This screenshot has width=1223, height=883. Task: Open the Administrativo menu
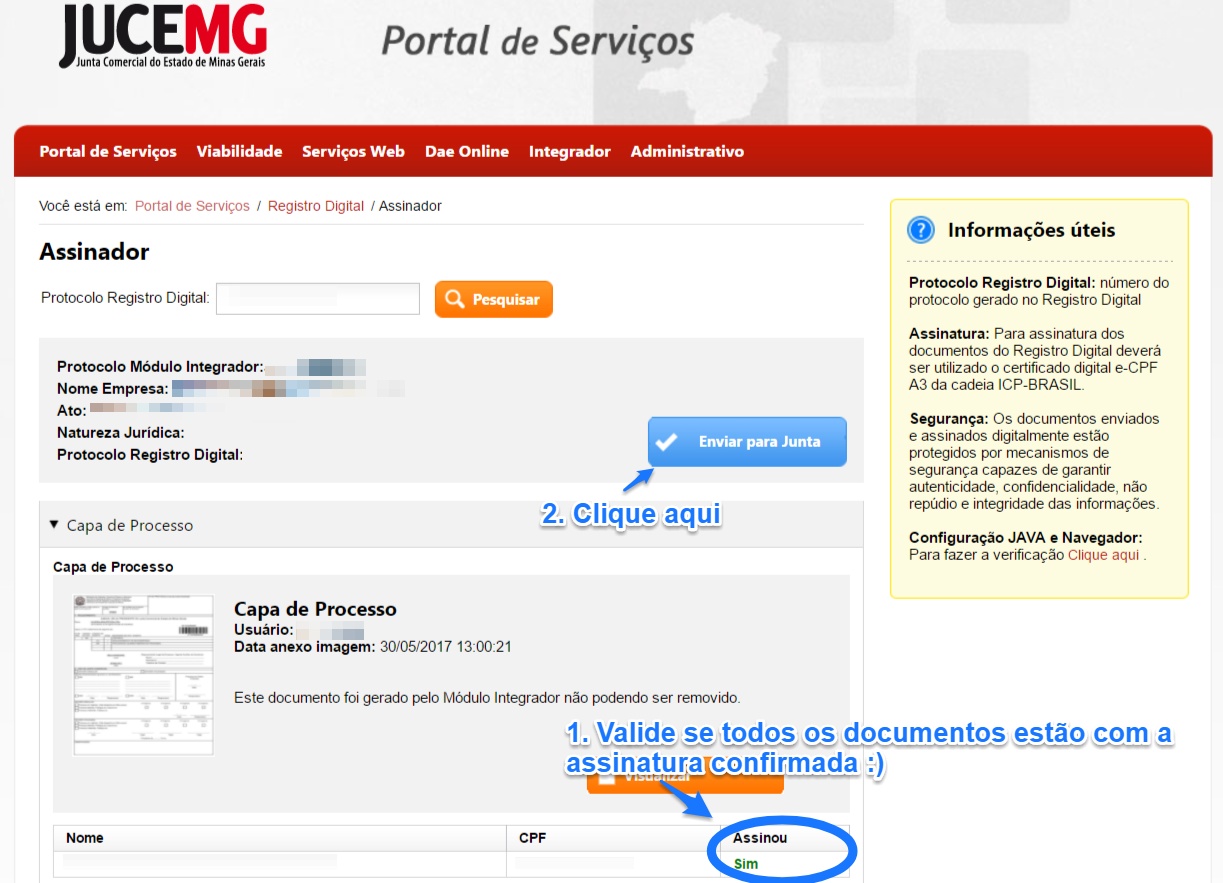(686, 151)
